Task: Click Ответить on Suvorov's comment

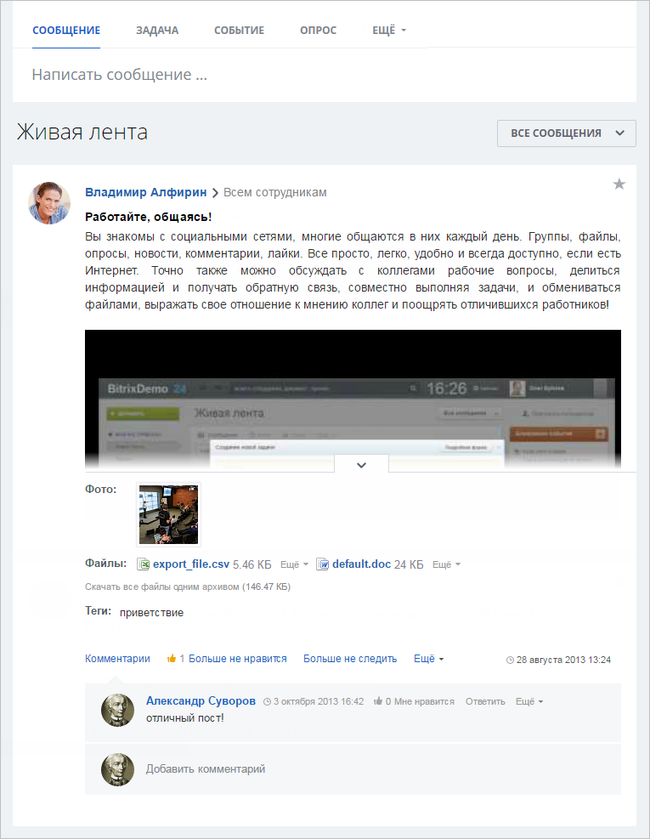Action: click(485, 701)
